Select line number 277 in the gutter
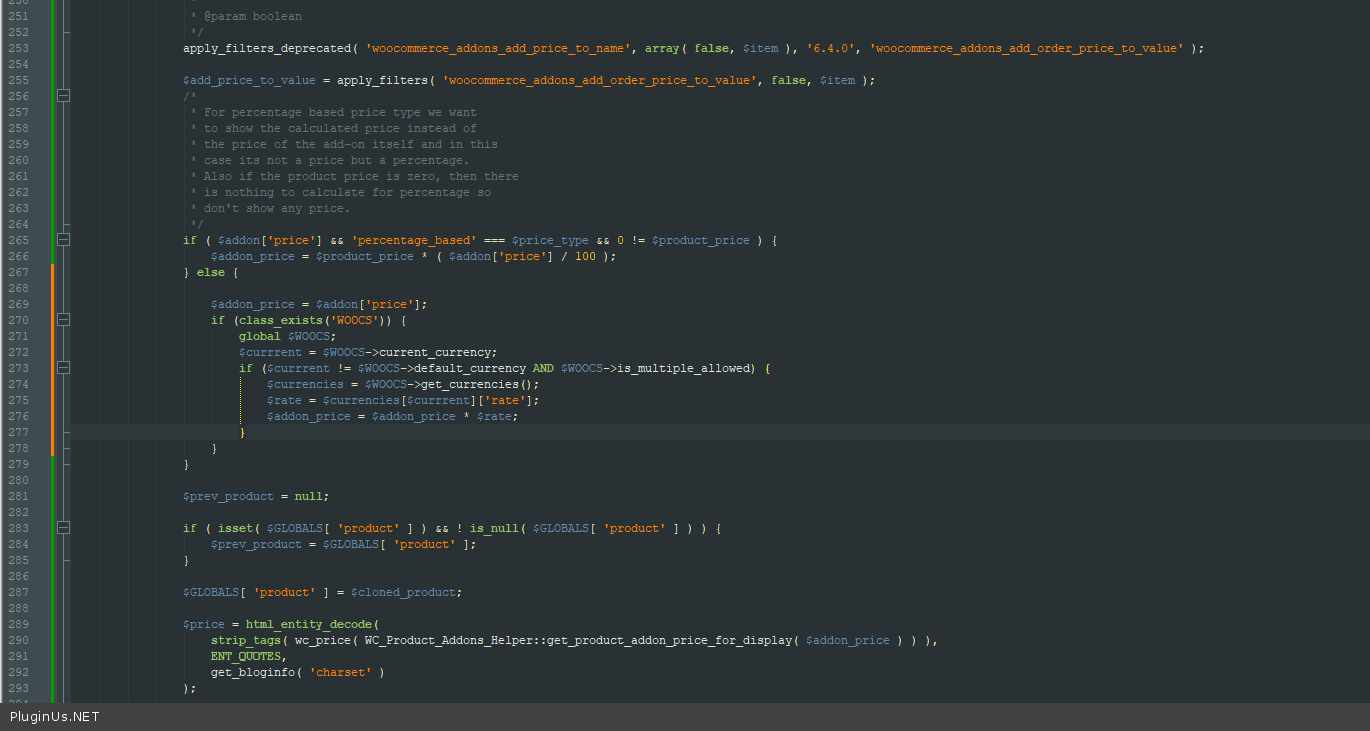 coord(18,432)
